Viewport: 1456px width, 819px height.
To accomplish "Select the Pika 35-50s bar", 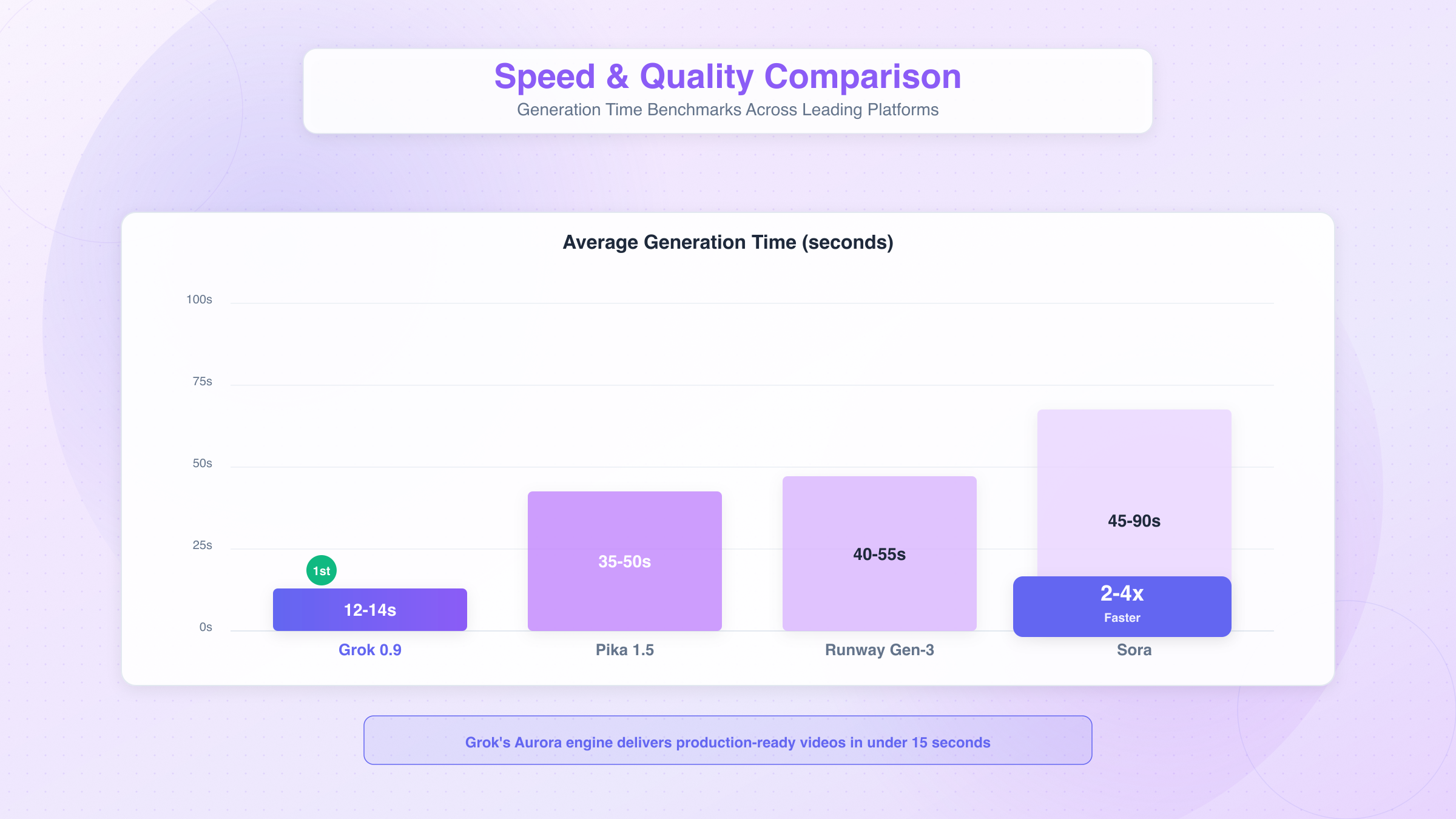I will [x=624, y=561].
